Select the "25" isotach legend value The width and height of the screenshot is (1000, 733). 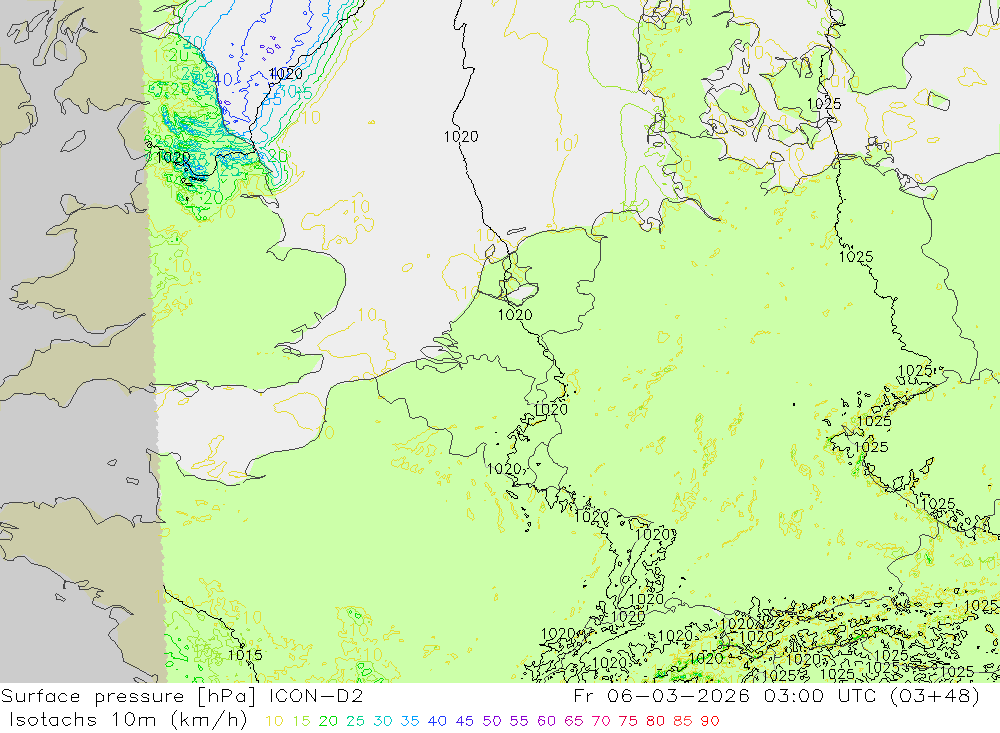tap(356, 722)
